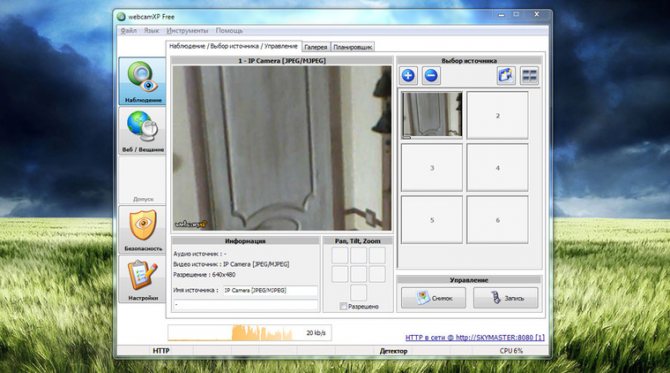Switch to the Планировщик tab
This screenshot has height=373, width=670.
(353, 47)
